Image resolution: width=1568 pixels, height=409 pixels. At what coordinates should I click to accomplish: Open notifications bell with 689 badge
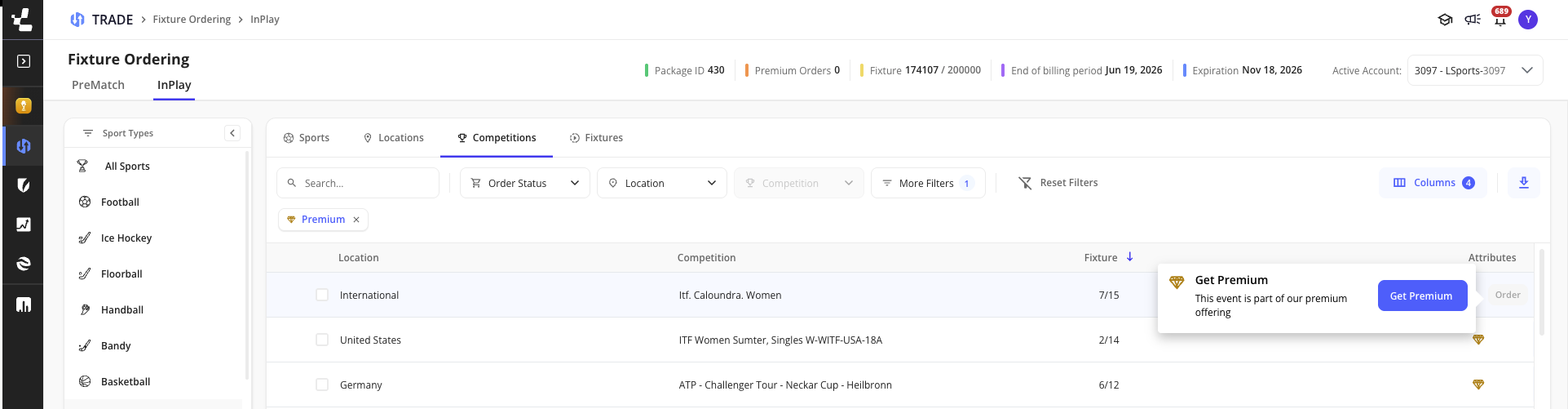click(x=1500, y=18)
